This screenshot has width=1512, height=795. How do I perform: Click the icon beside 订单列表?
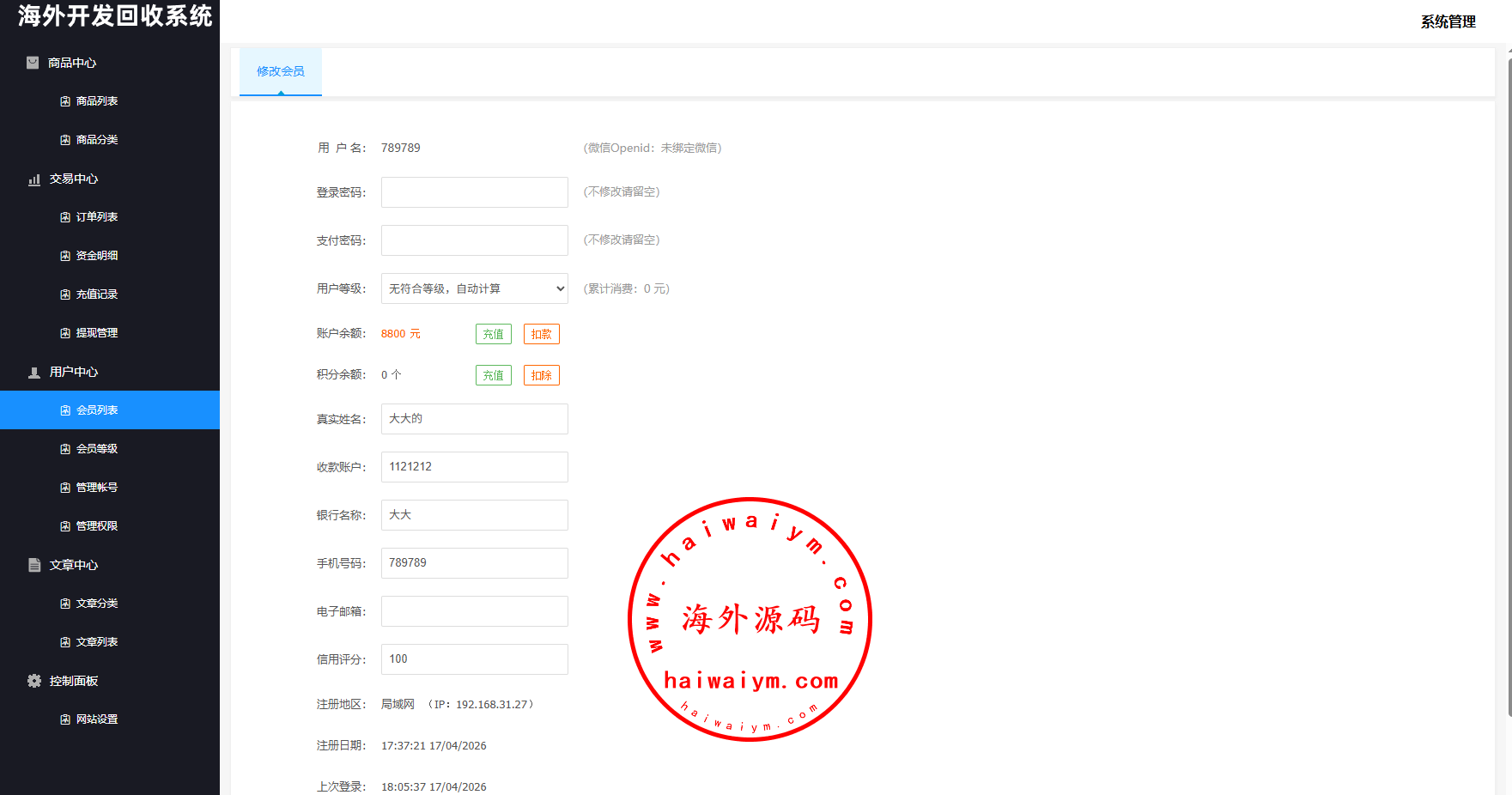pos(65,217)
